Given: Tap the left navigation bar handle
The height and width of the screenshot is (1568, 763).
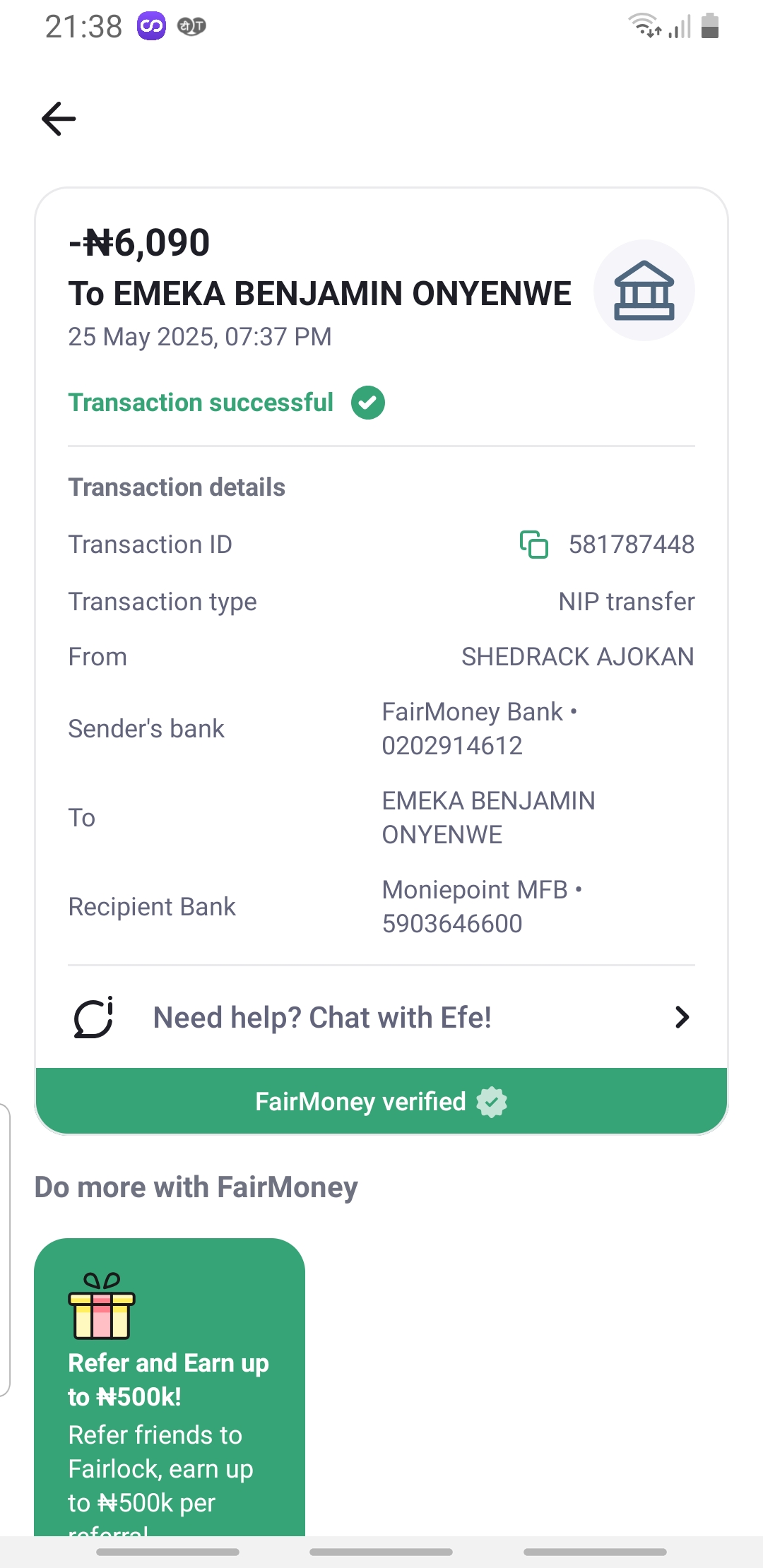Looking at the screenshot, I should (x=168, y=1552).
